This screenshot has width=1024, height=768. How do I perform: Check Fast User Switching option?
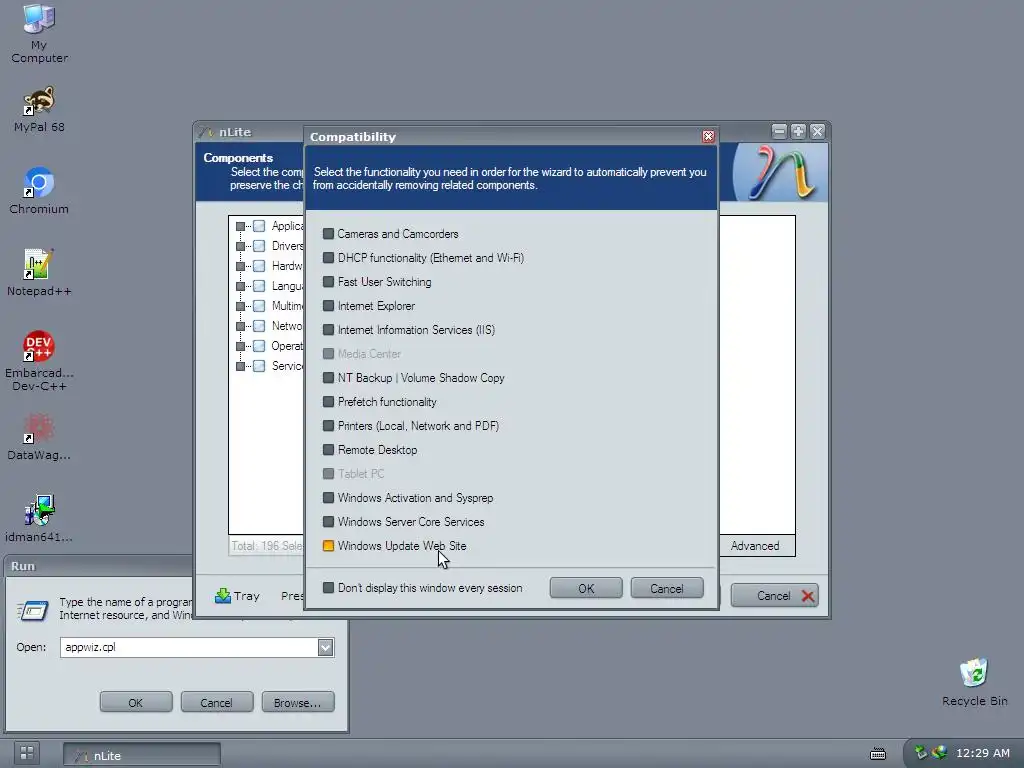pos(328,281)
